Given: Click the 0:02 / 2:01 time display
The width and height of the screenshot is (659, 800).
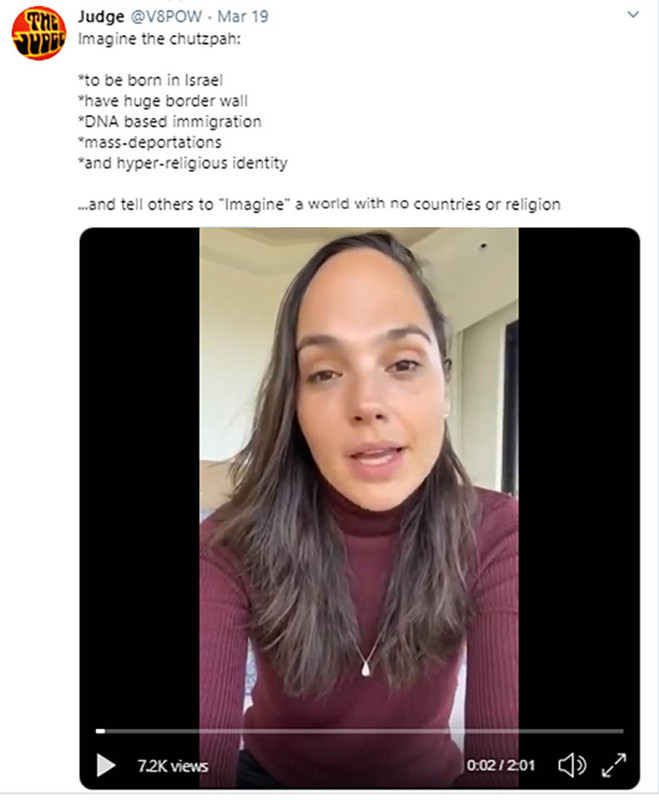Looking at the screenshot, I should 500,765.
